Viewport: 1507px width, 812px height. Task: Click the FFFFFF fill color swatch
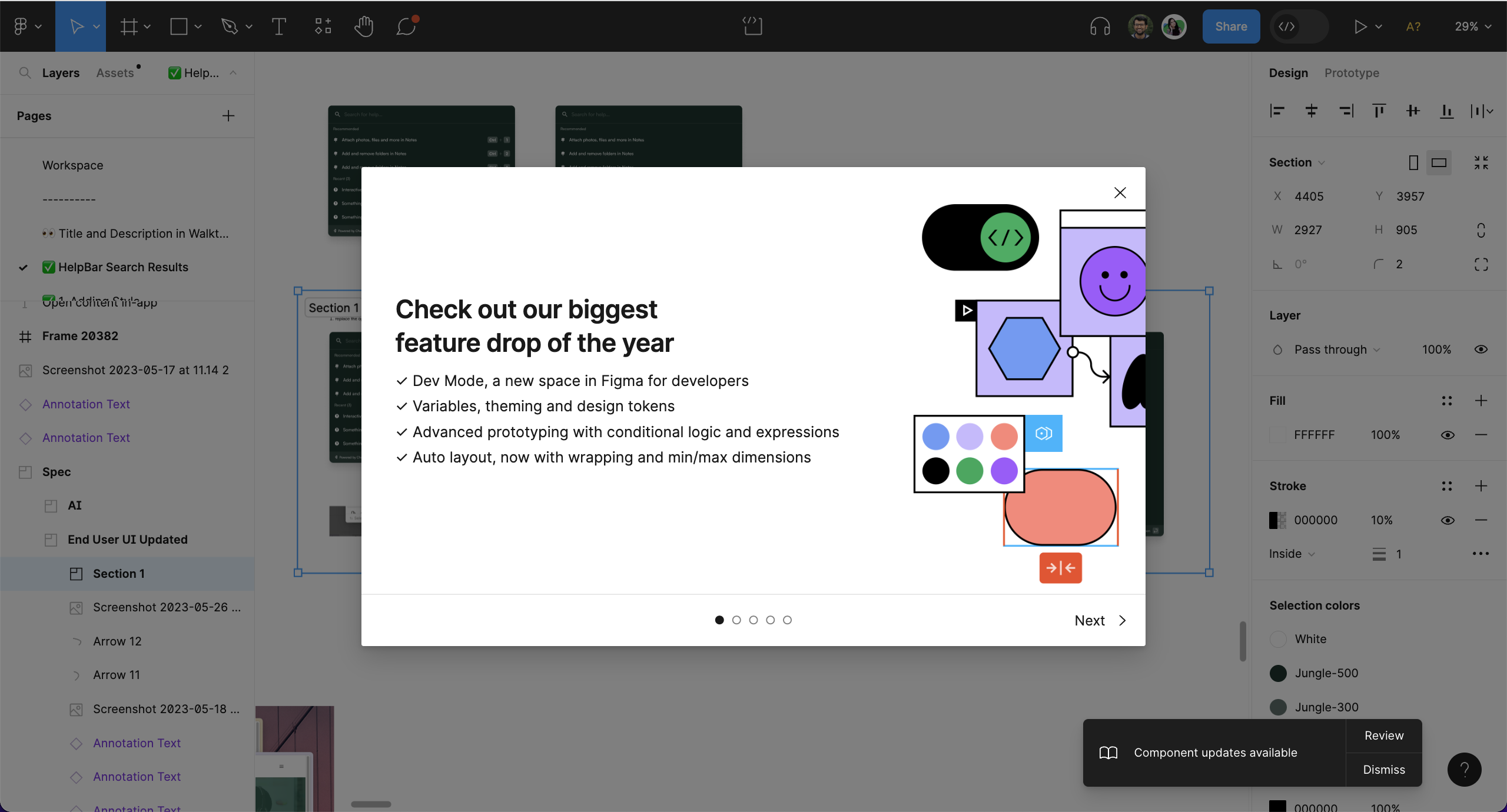tap(1277, 435)
